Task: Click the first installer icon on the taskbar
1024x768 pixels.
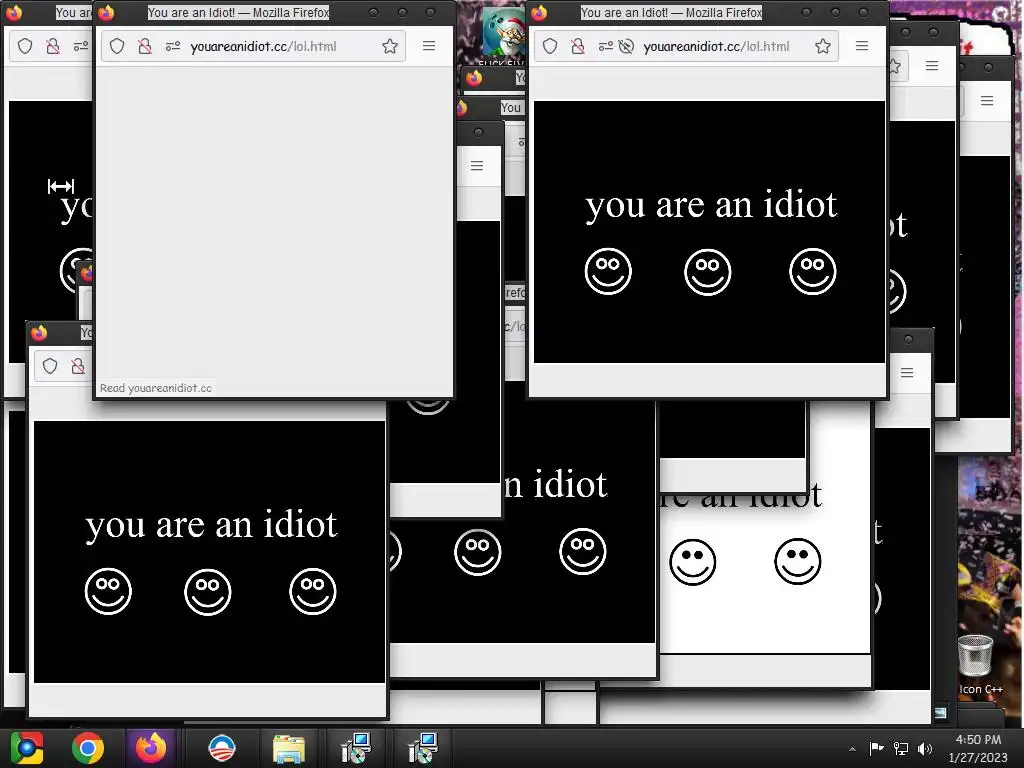Action: (356, 748)
